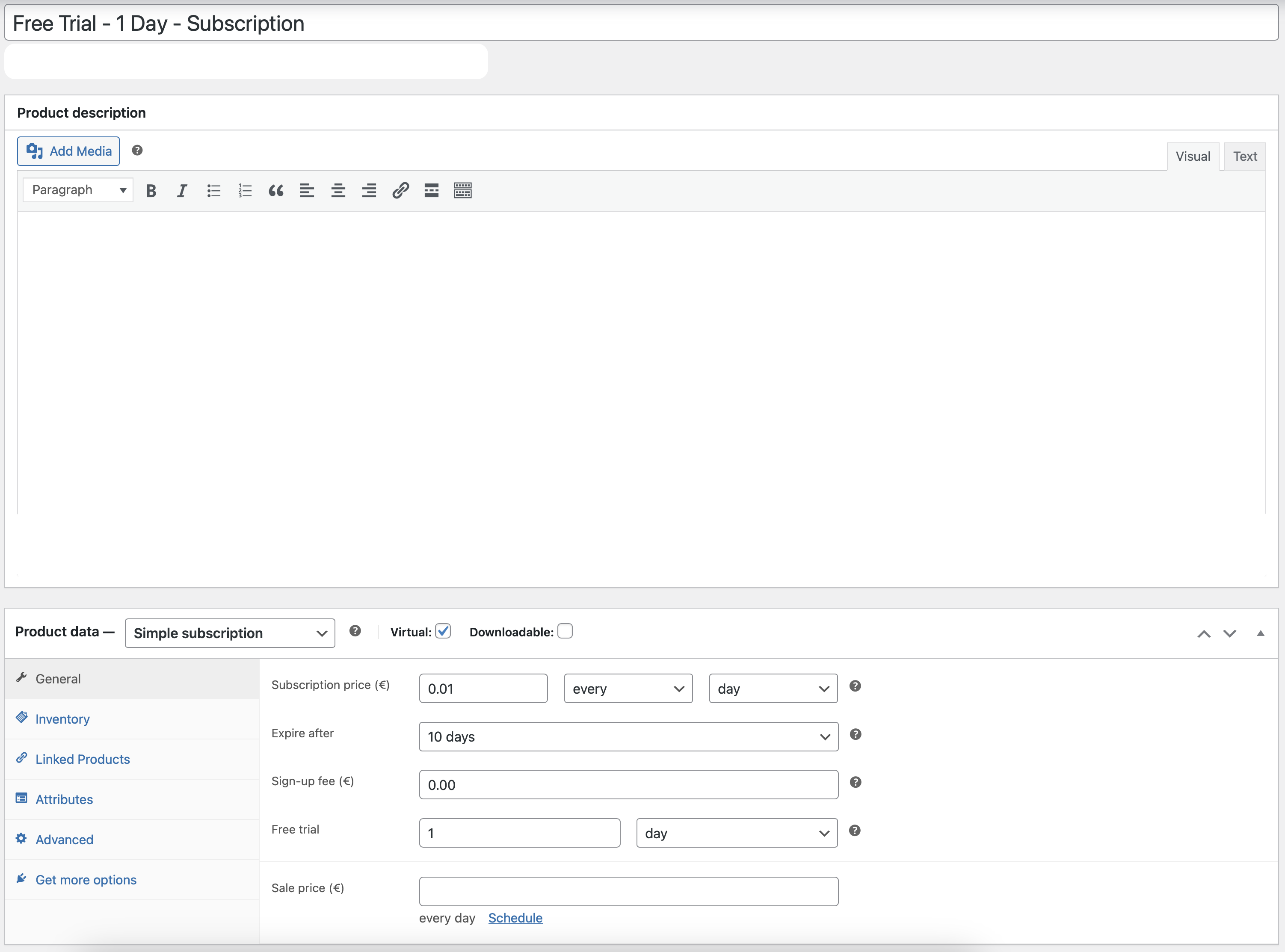Move Product data panel up
Image resolution: width=1285 pixels, height=952 pixels.
[1204, 634]
